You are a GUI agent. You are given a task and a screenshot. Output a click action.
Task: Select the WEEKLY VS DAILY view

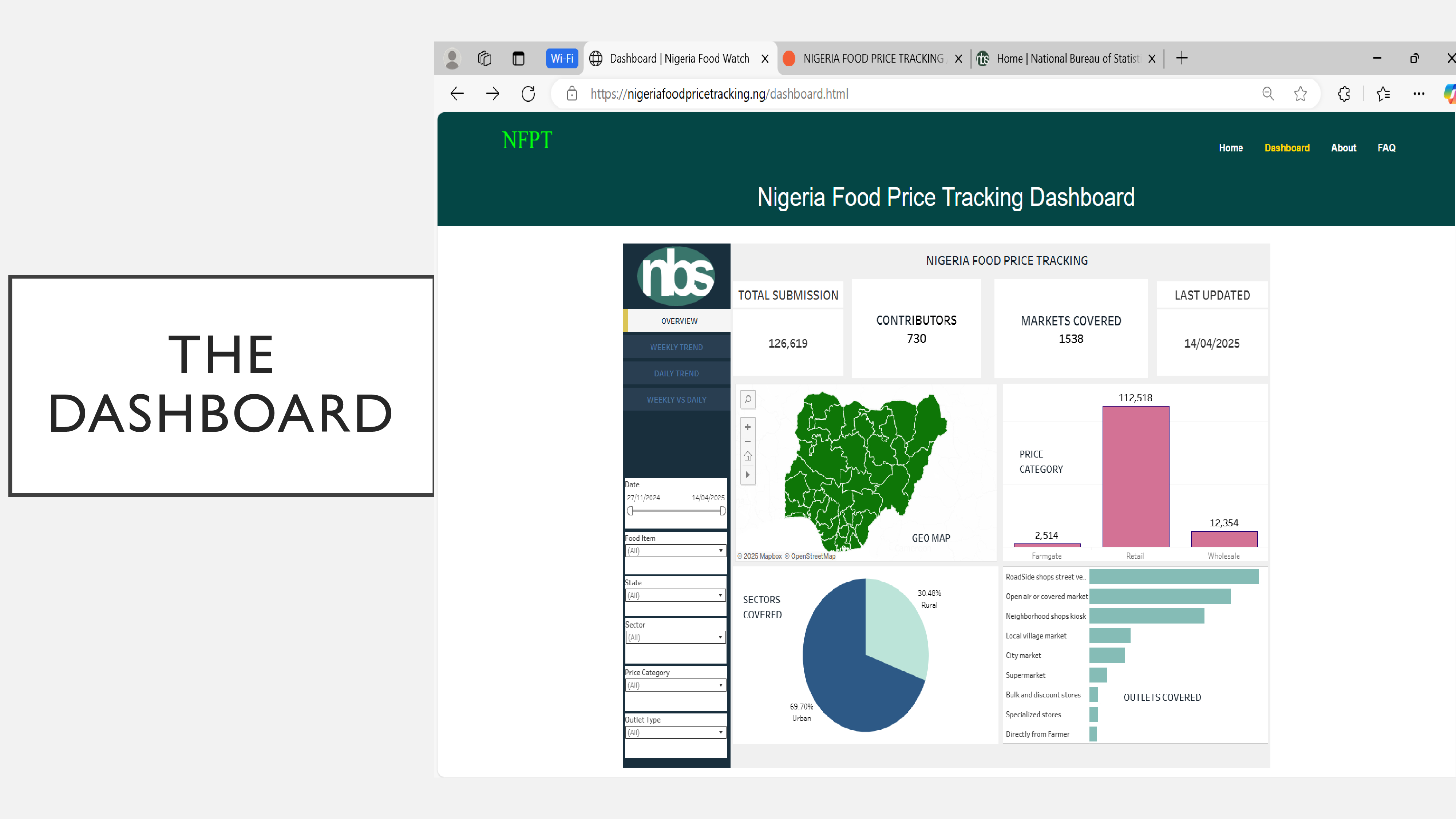(x=676, y=399)
